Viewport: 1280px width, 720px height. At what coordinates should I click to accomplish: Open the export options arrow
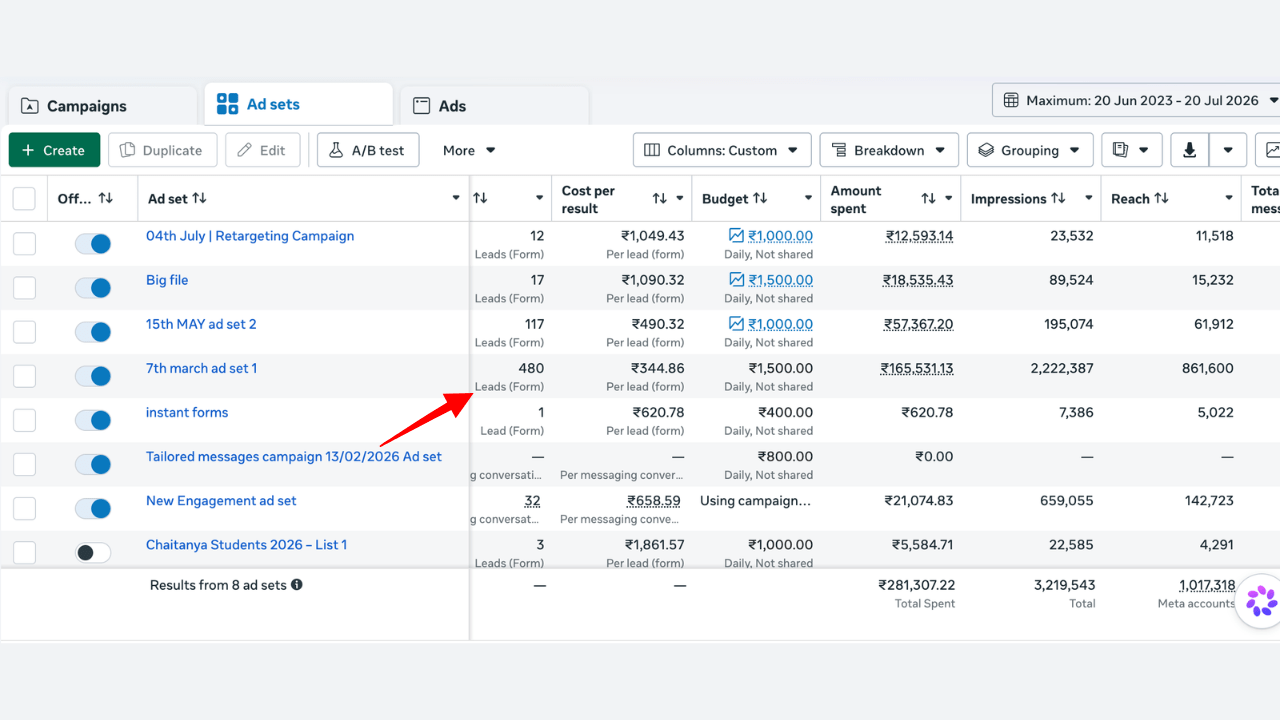[1228, 150]
